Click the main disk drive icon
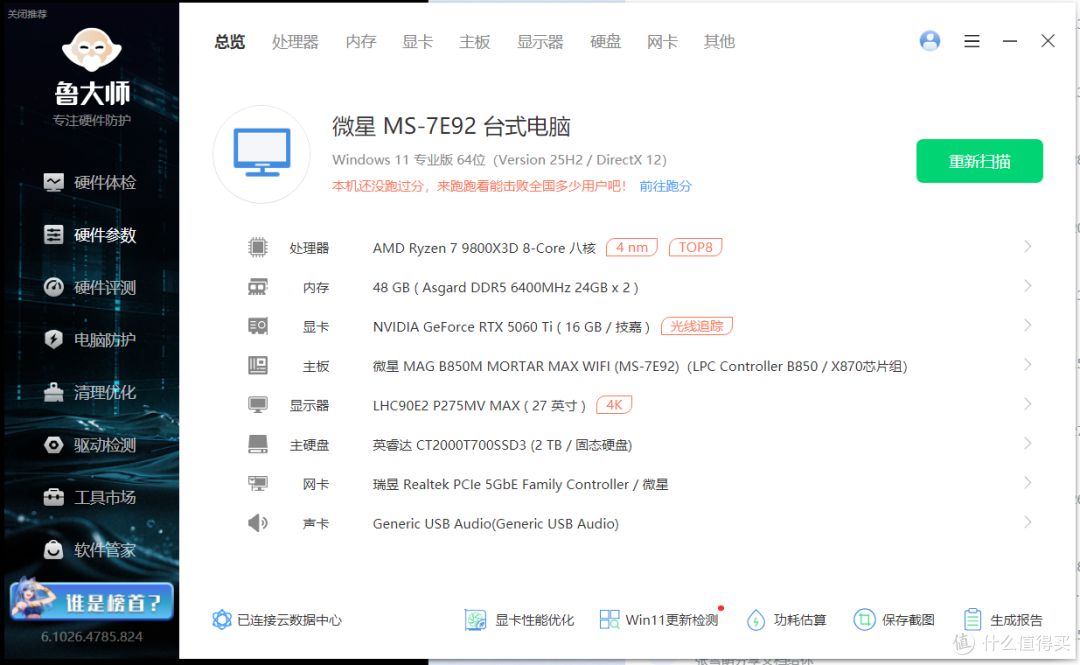 click(258, 444)
